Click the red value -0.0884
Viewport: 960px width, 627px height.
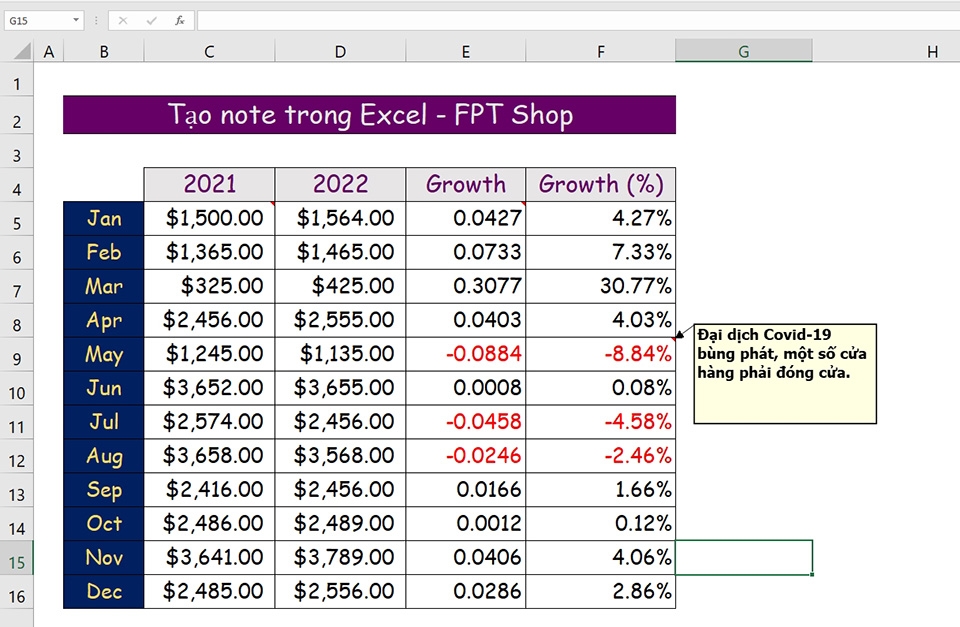pyautogui.click(x=466, y=354)
